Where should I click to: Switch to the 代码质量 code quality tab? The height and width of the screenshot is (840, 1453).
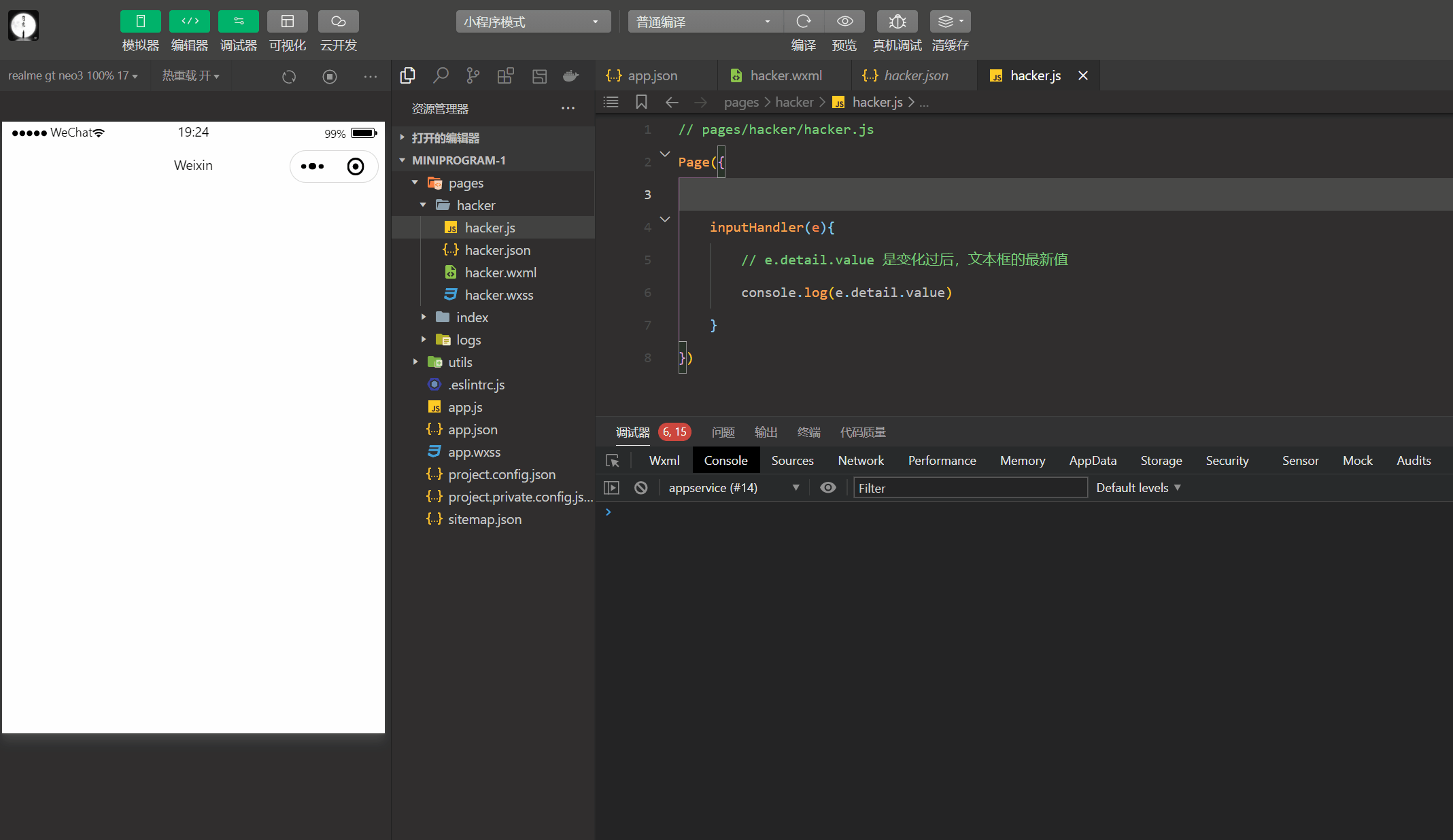(863, 432)
